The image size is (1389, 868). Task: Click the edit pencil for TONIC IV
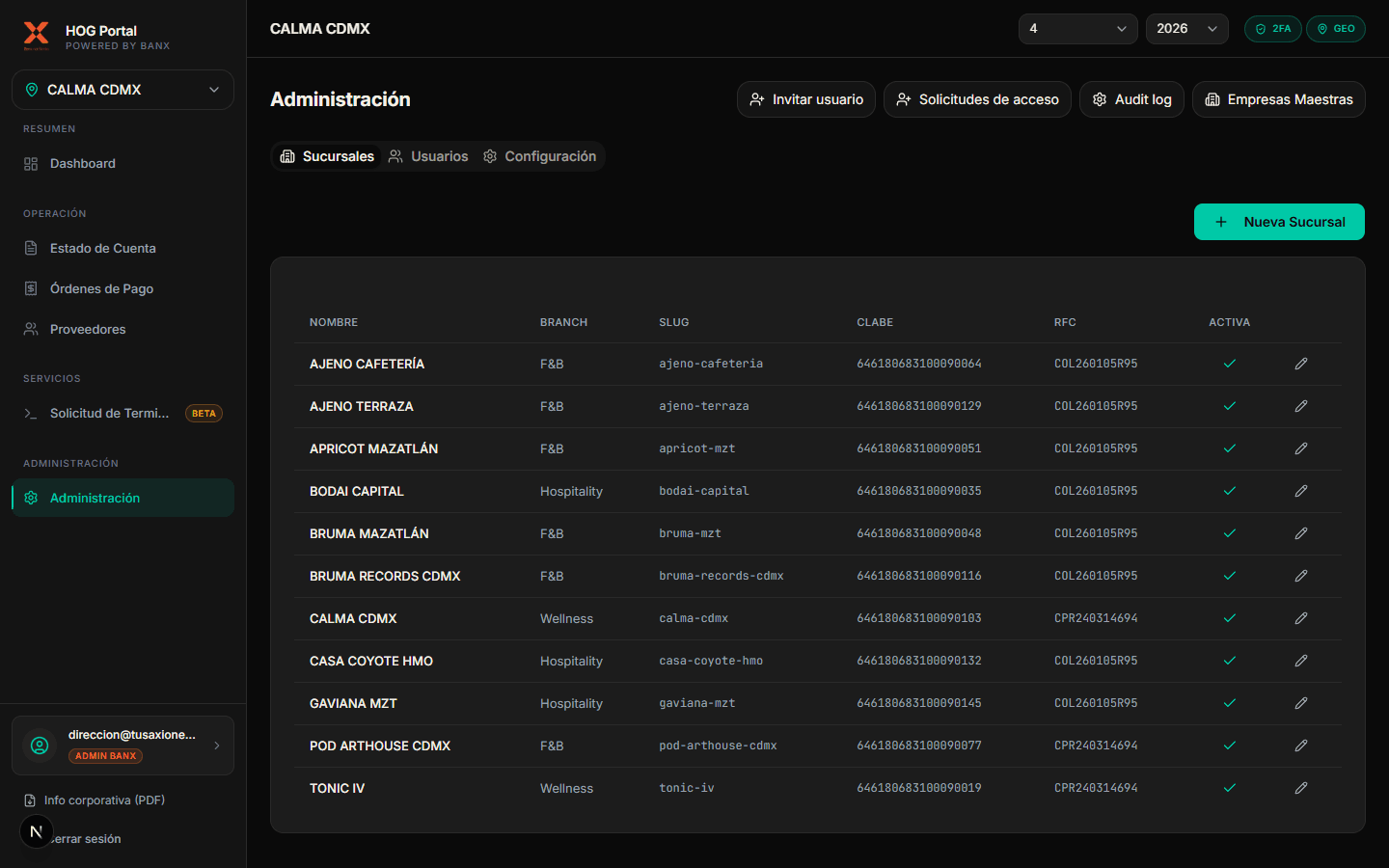click(1300, 787)
